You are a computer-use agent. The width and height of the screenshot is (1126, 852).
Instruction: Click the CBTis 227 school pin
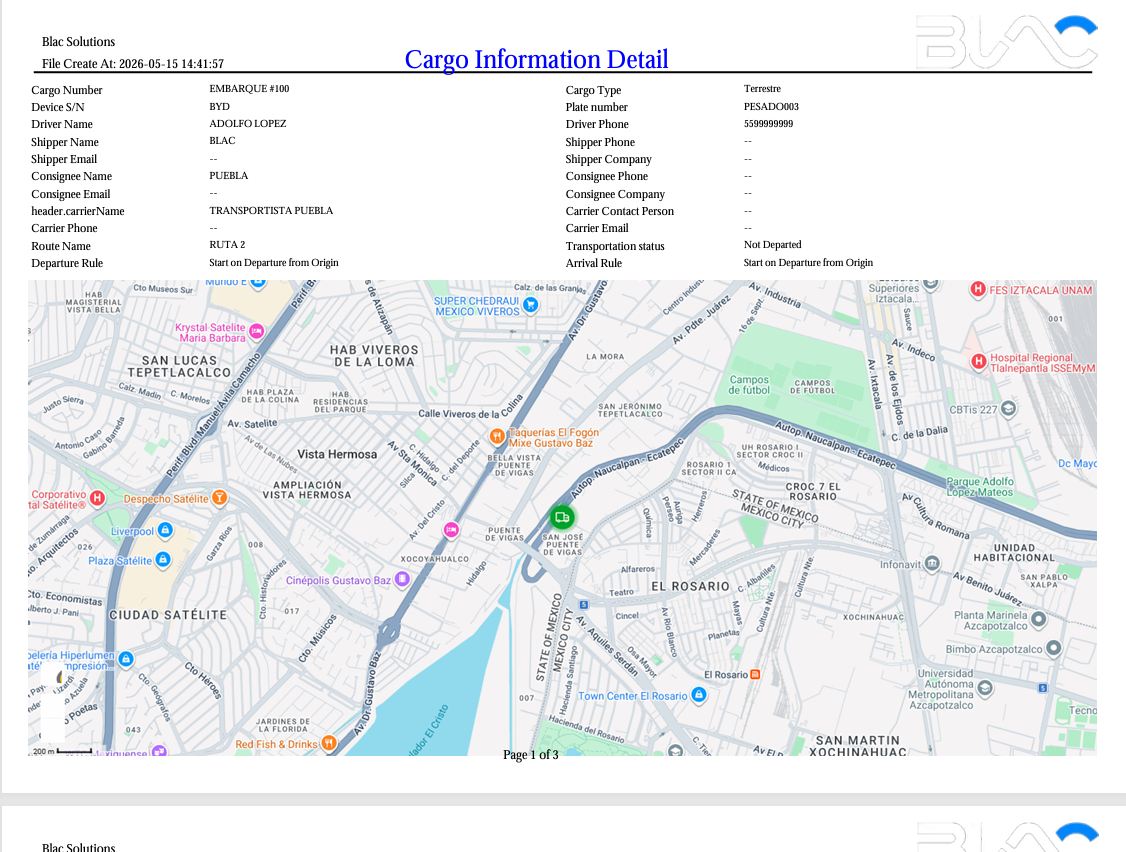[x=1008, y=409]
